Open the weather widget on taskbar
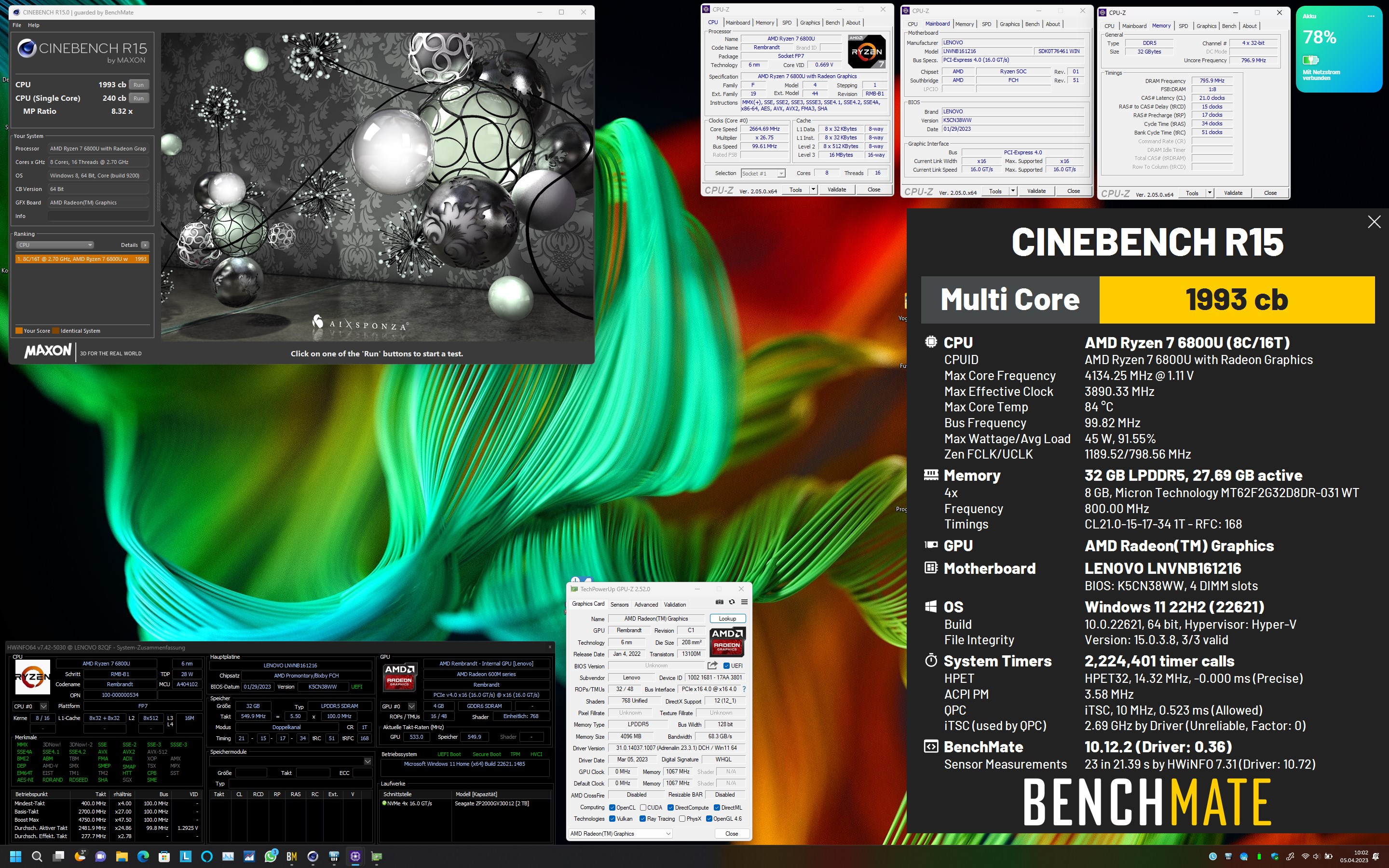Viewport: 1389px width, 868px height. point(80,856)
